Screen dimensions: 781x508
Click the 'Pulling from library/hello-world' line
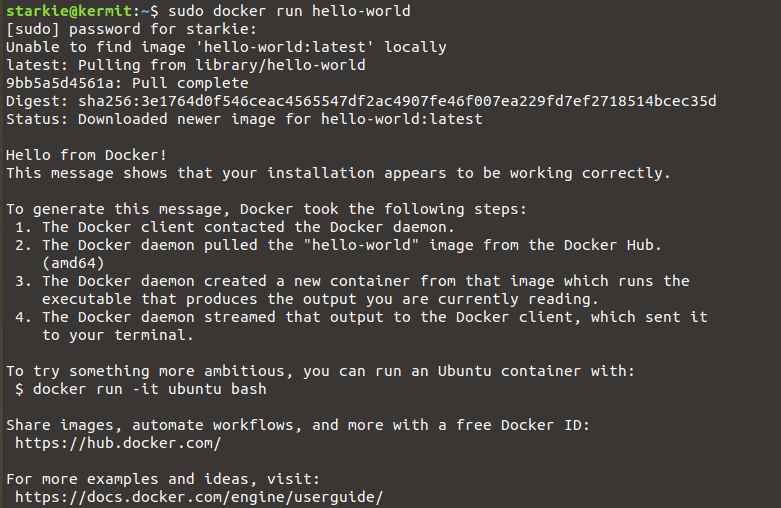[185, 65]
